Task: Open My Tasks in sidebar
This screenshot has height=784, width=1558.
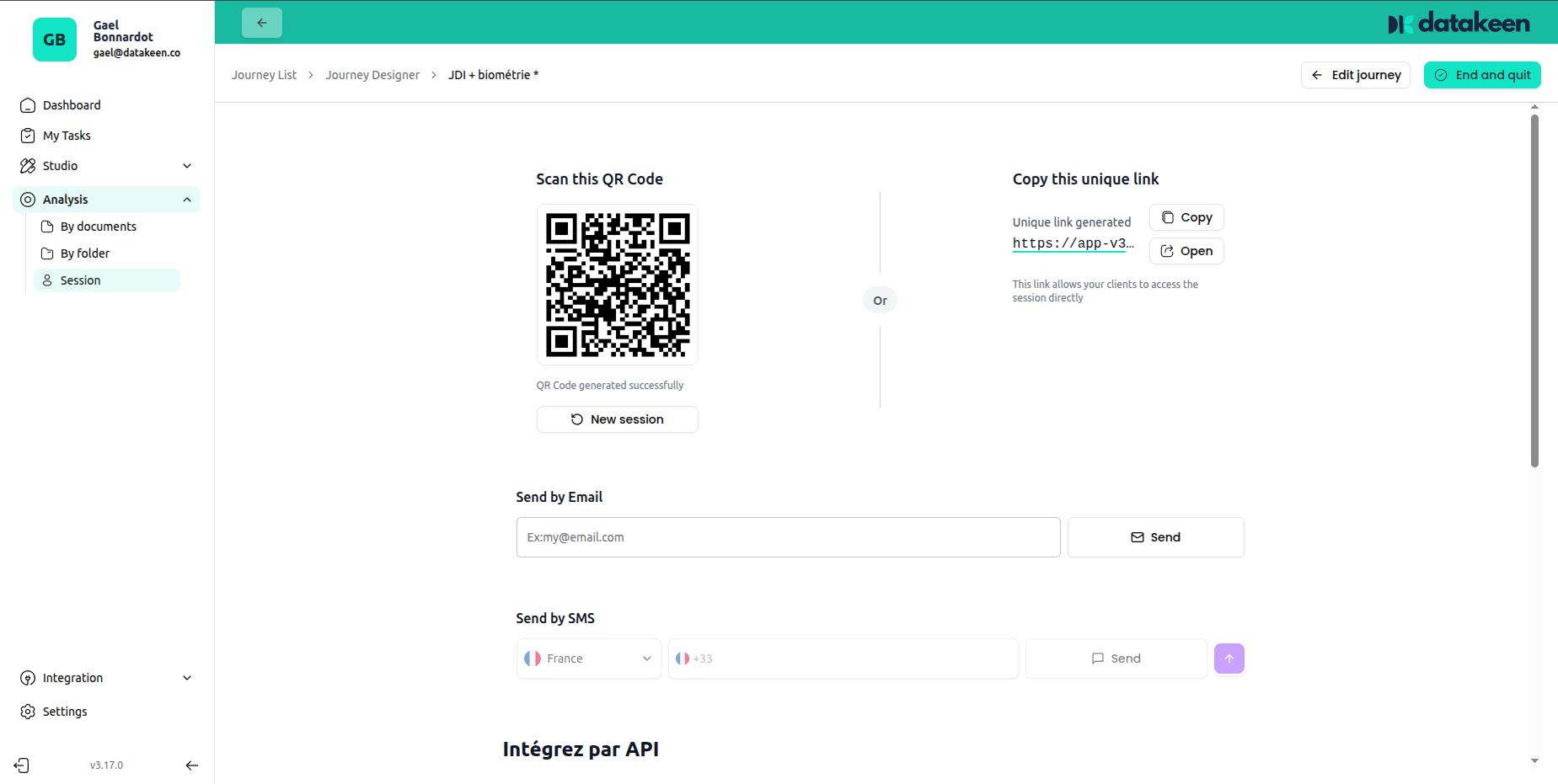Action: pos(107,136)
